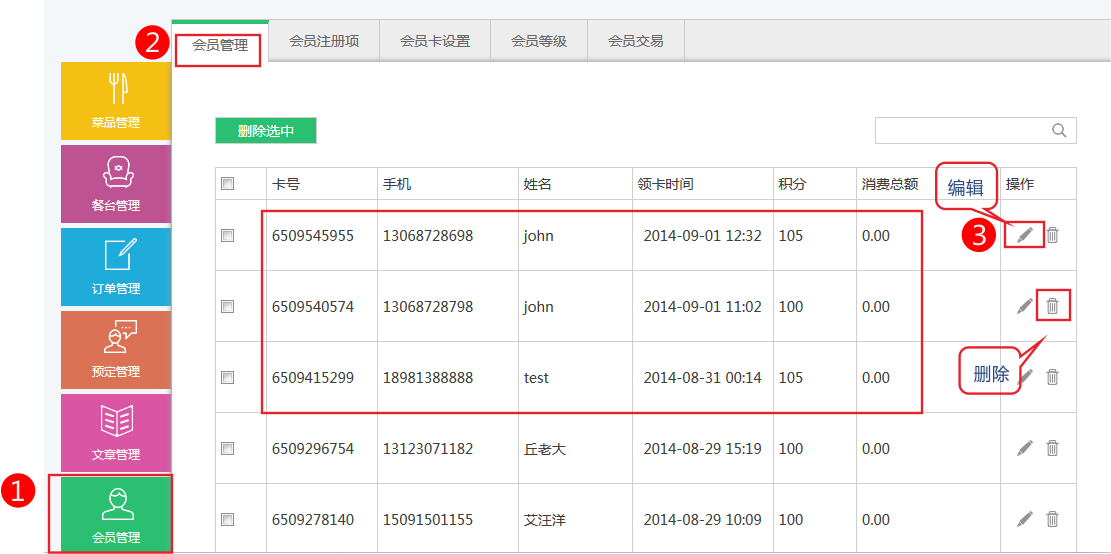This screenshot has height=554, width=1111.
Task: Open 菜品管理 in the sidebar
Action: coord(116,100)
